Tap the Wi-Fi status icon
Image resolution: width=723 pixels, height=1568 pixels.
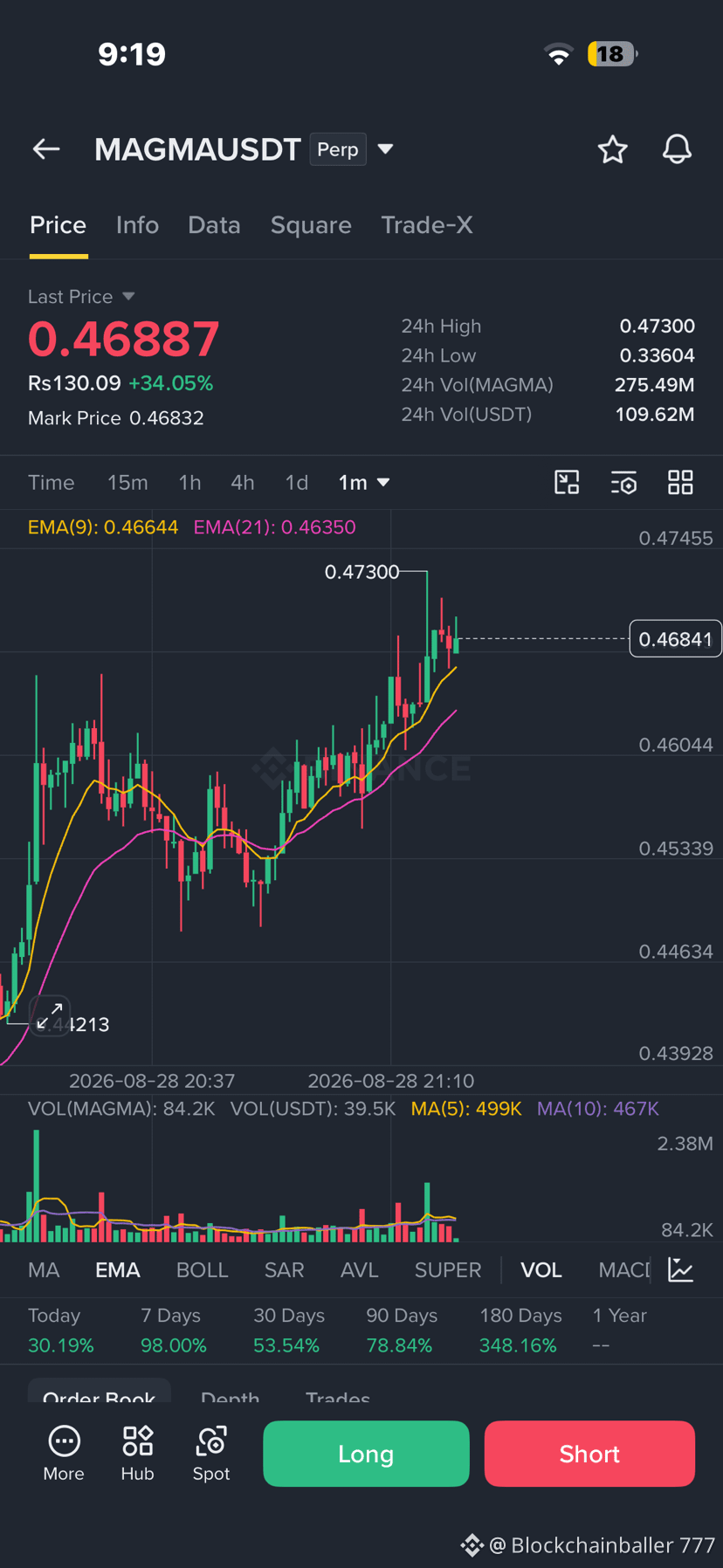(558, 54)
